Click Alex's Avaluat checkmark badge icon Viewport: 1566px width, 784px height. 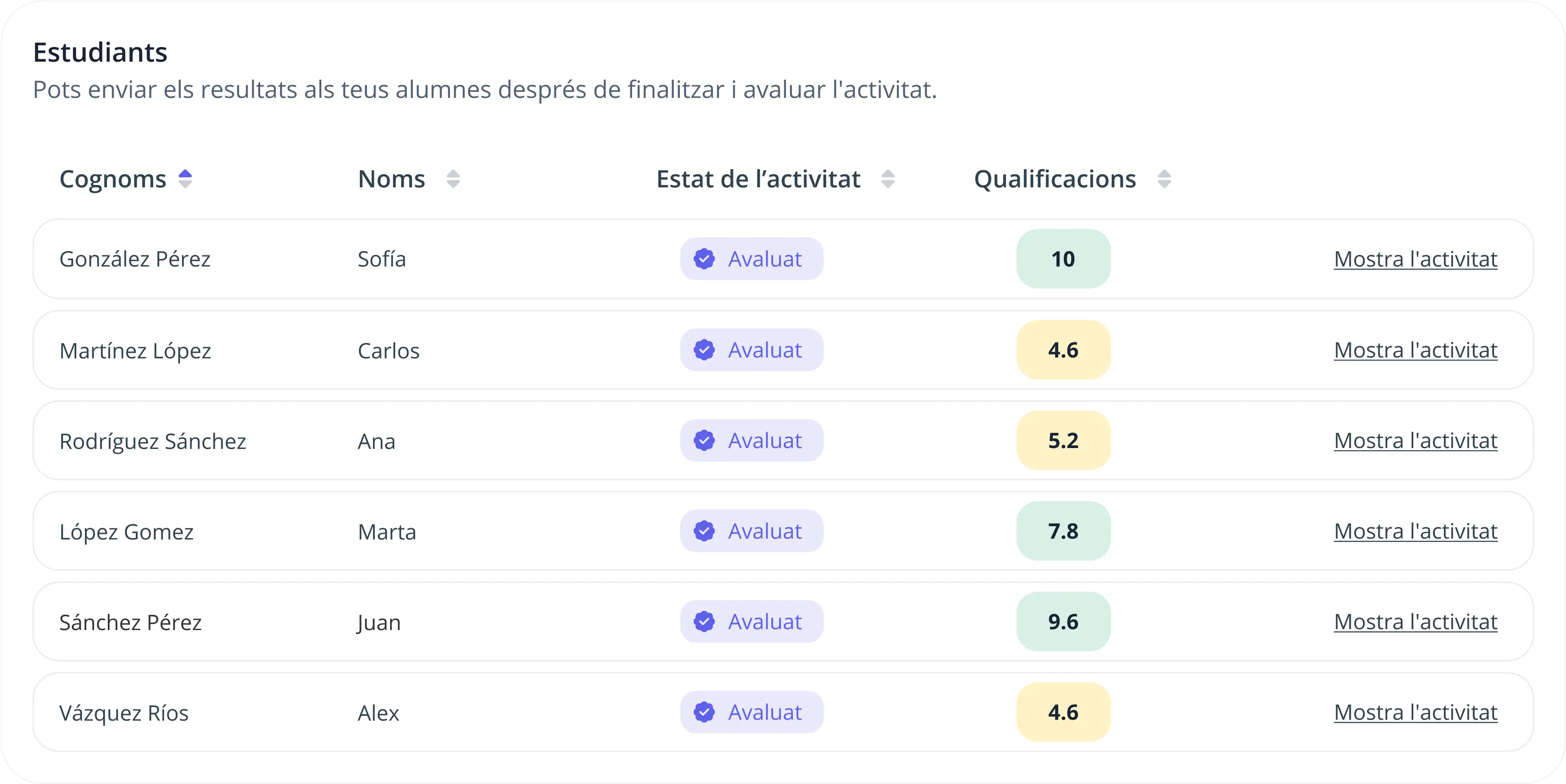click(x=704, y=712)
